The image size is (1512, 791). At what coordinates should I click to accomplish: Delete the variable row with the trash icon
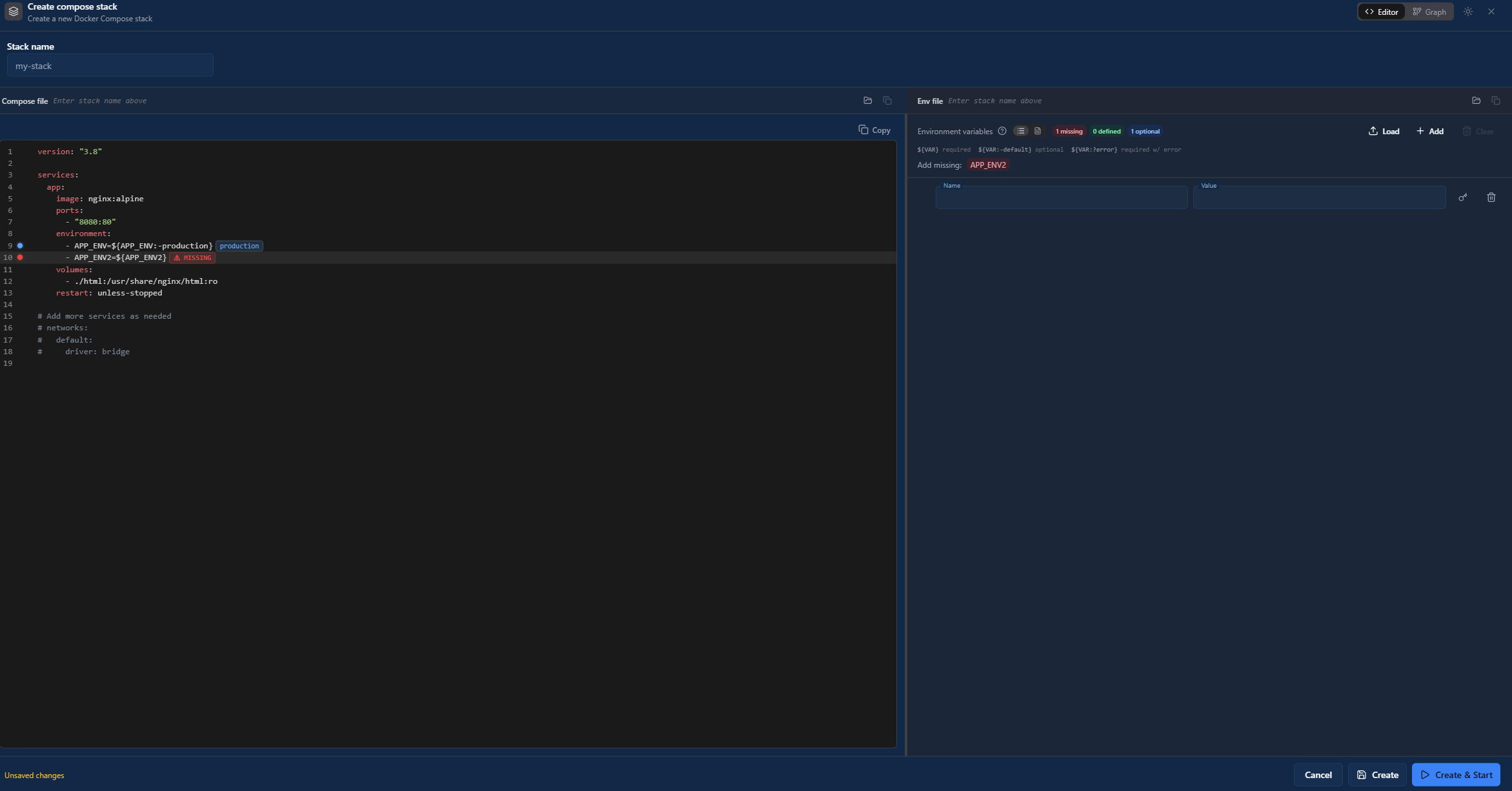1491,197
